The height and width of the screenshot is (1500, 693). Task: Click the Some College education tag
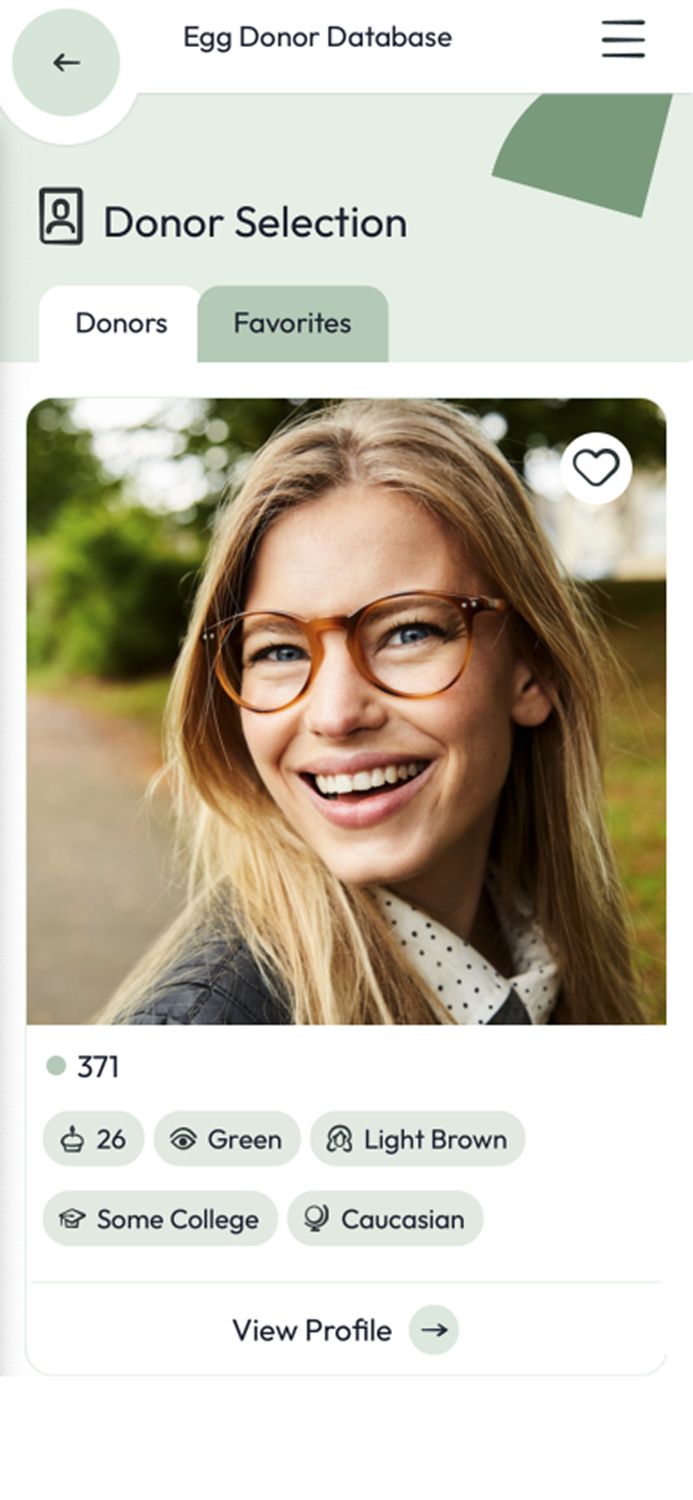(160, 1219)
